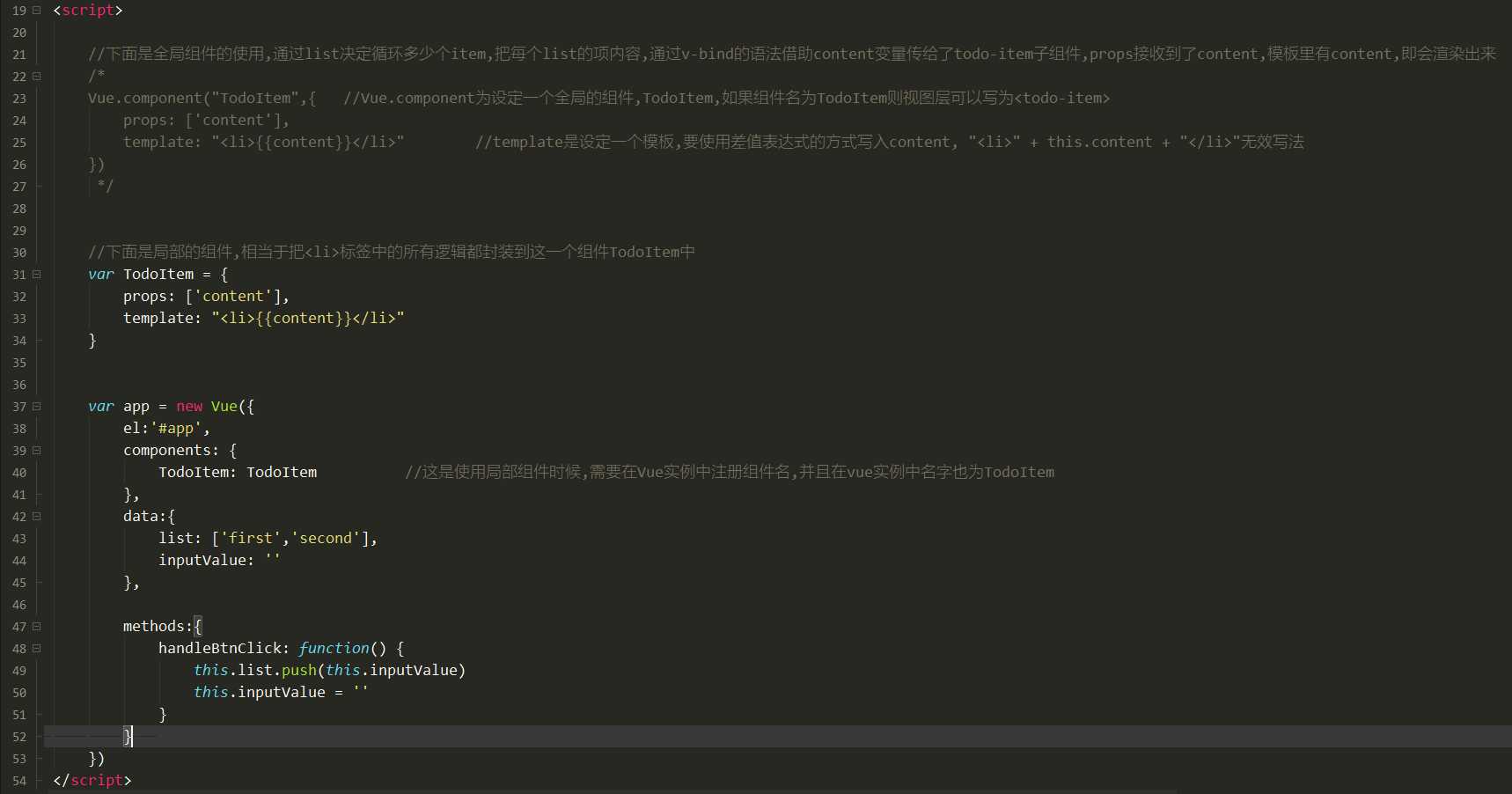Screen dimensions: 1512x794
Task: Click the uncommented props: ['content'] on line 32
Action: click(206, 297)
